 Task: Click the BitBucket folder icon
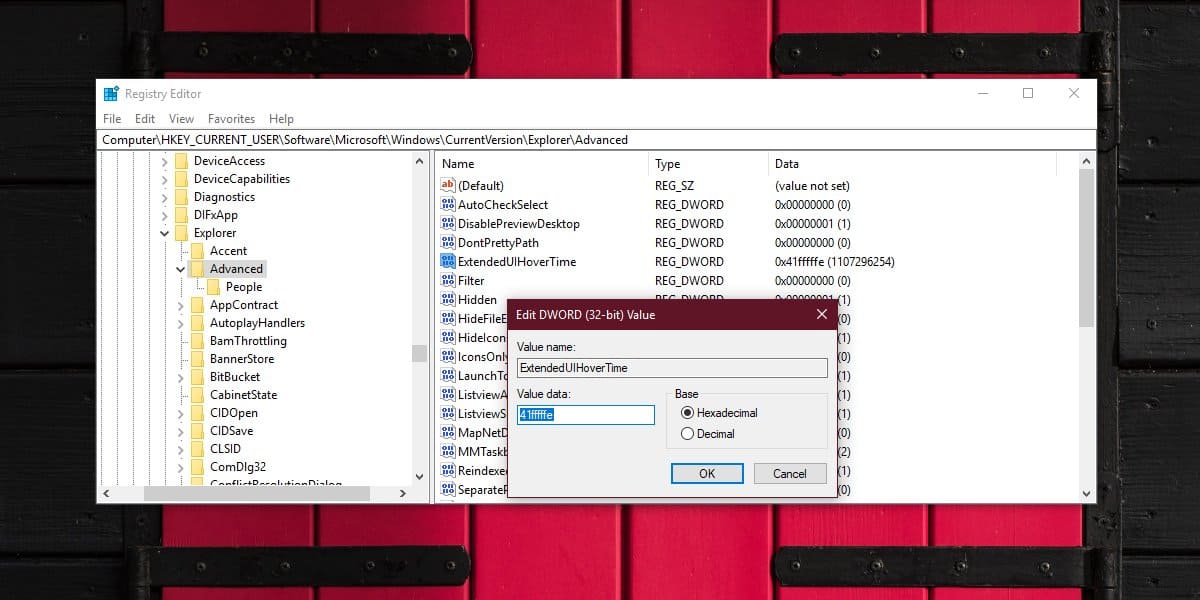[x=197, y=377]
